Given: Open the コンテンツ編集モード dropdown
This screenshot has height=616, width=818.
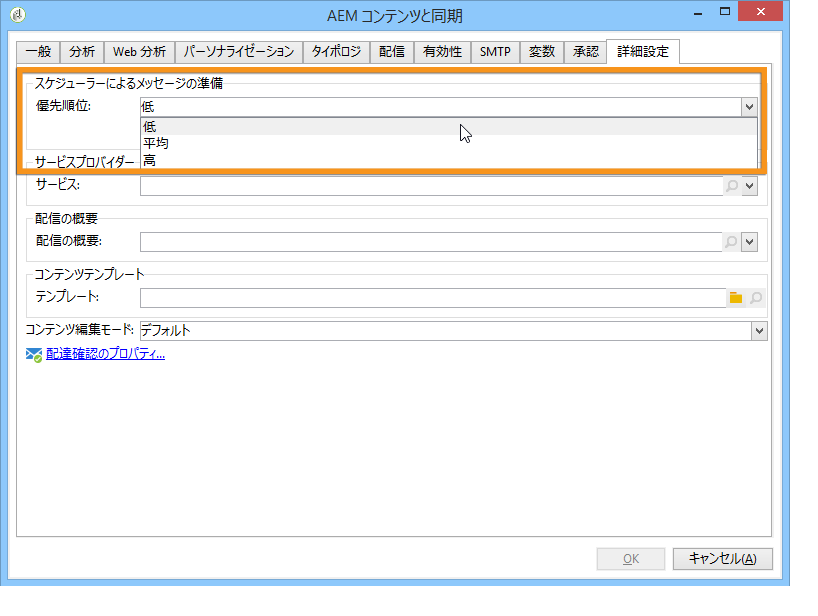Looking at the screenshot, I should point(759,331).
